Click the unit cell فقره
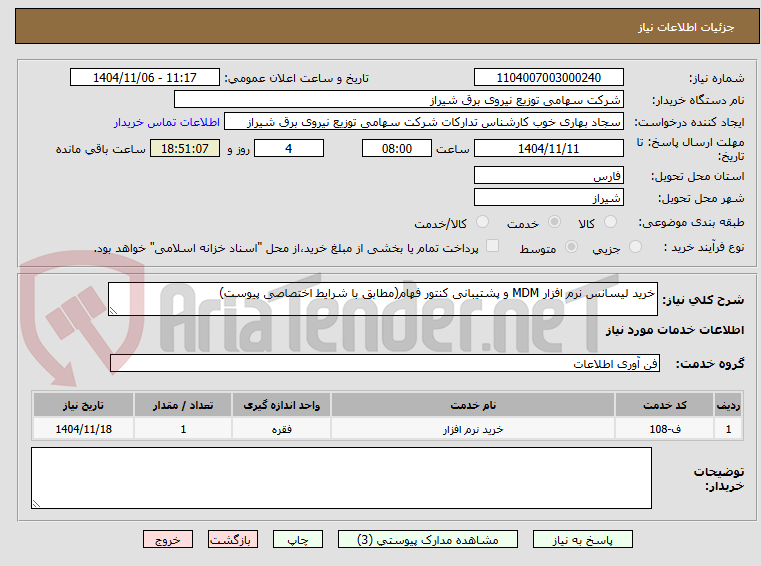This screenshot has height=566, width=761. tap(281, 429)
